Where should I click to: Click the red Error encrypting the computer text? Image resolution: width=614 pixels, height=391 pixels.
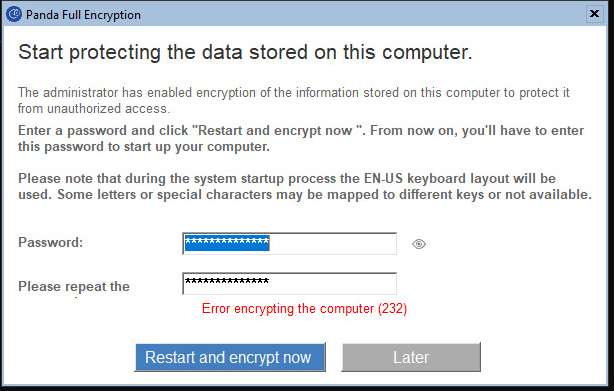click(x=287, y=309)
